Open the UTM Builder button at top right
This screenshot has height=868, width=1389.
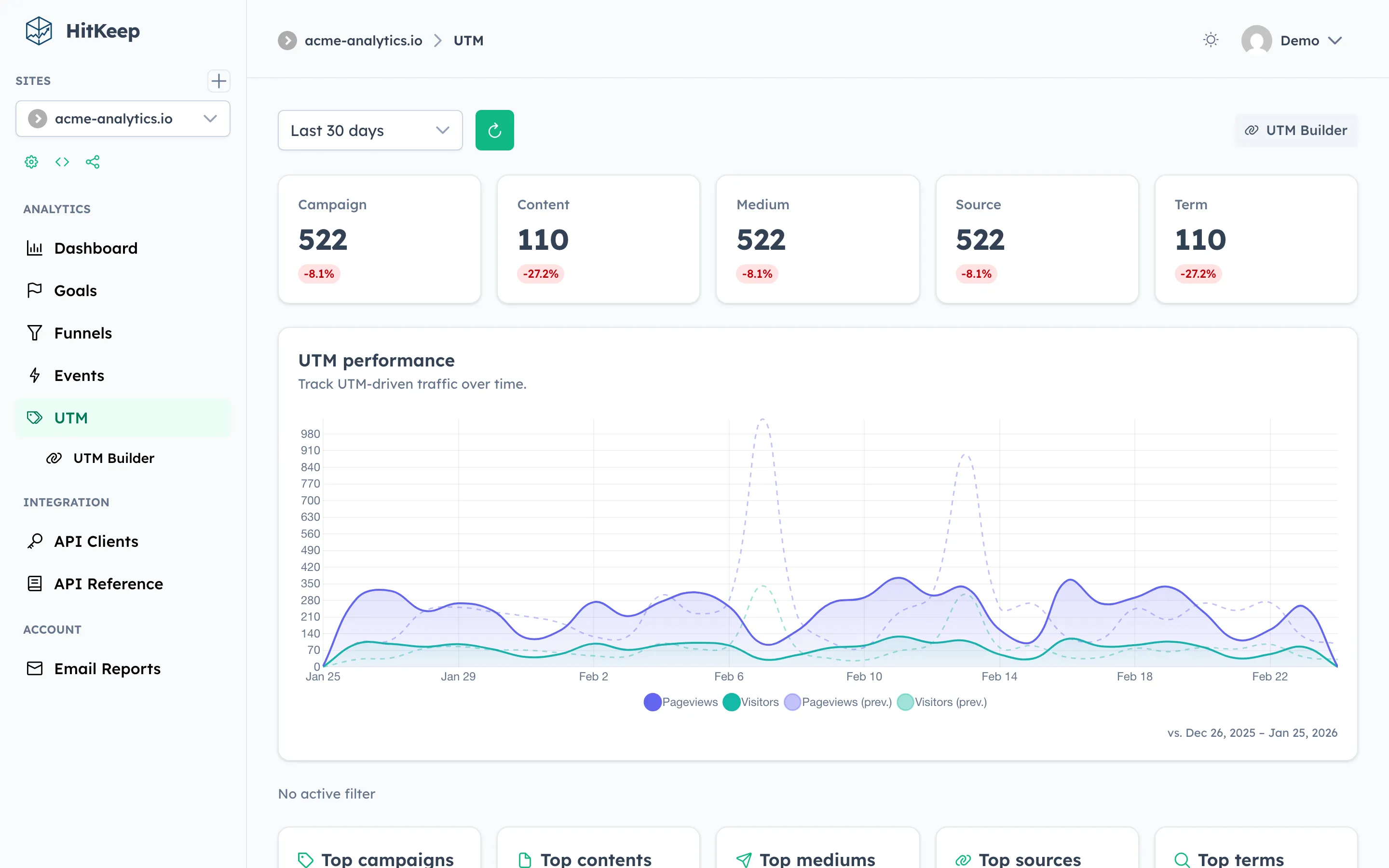pos(1295,130)
